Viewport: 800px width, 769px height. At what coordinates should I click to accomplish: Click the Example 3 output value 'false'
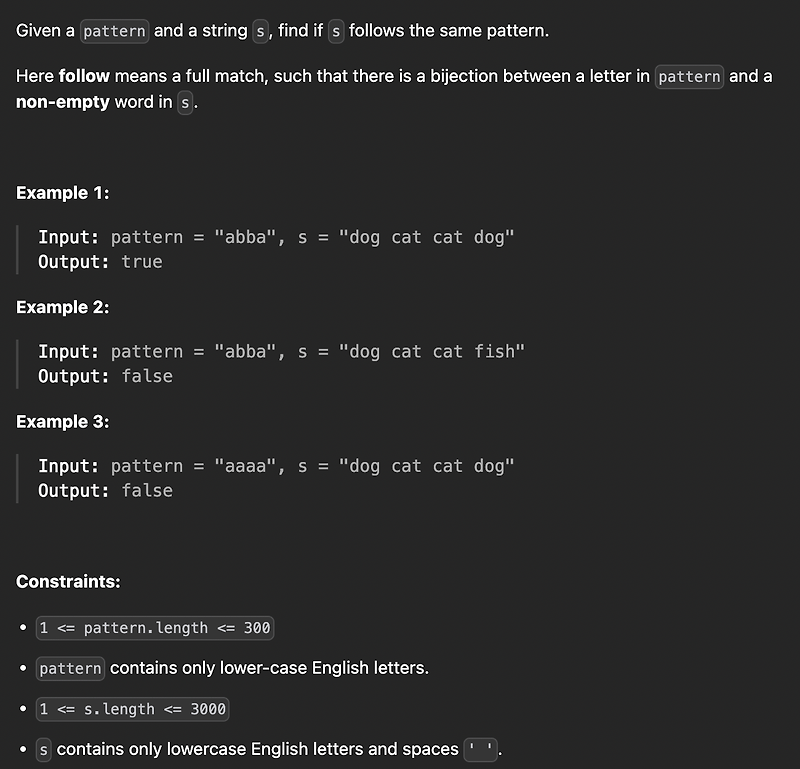[x=147, y=490]
